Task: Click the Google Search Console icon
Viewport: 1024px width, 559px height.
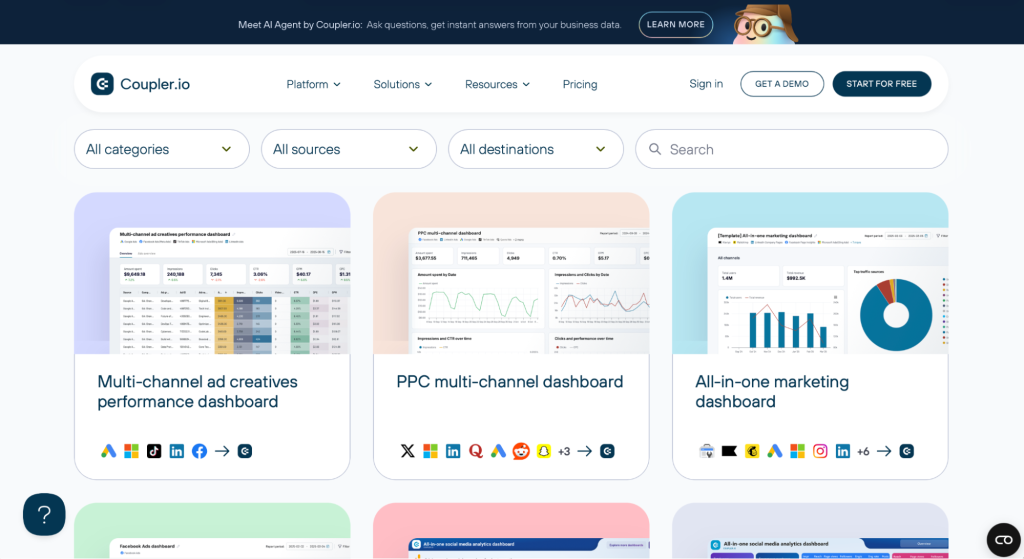Action: (x=707, y=451)
